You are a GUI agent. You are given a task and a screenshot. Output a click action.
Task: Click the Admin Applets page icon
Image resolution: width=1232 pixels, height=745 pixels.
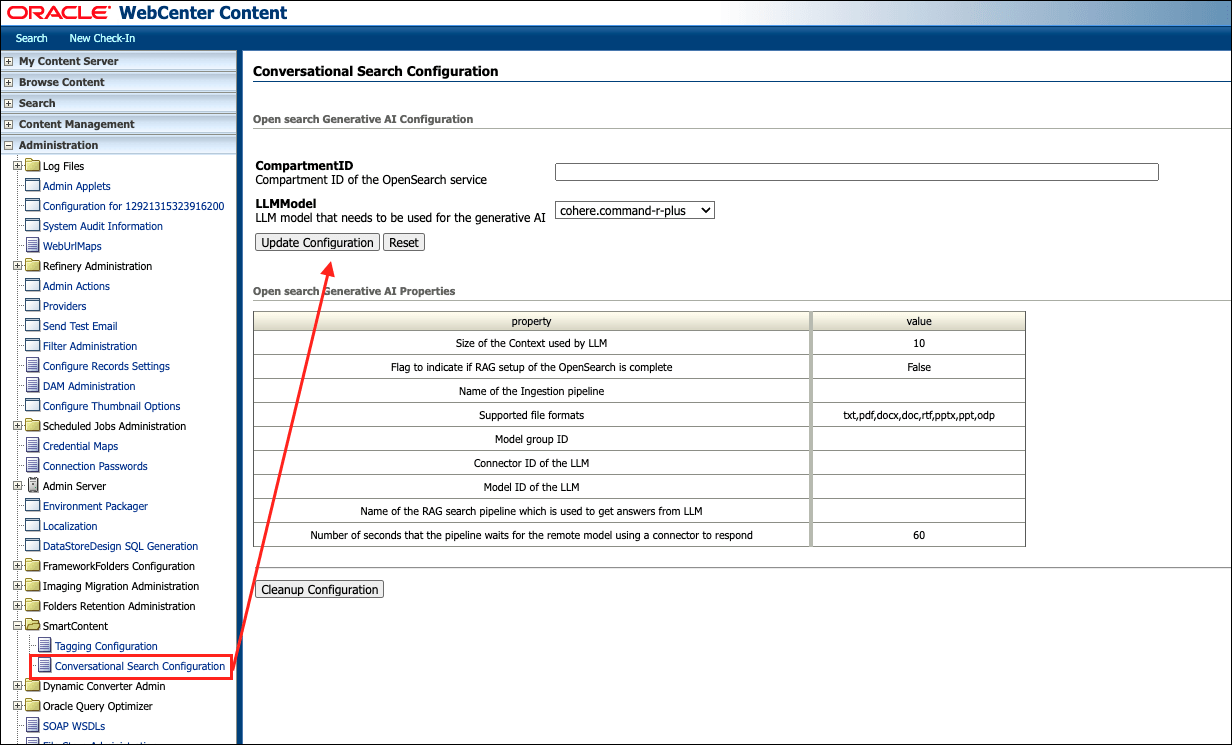pyautogui.click(x=32, y=186)
